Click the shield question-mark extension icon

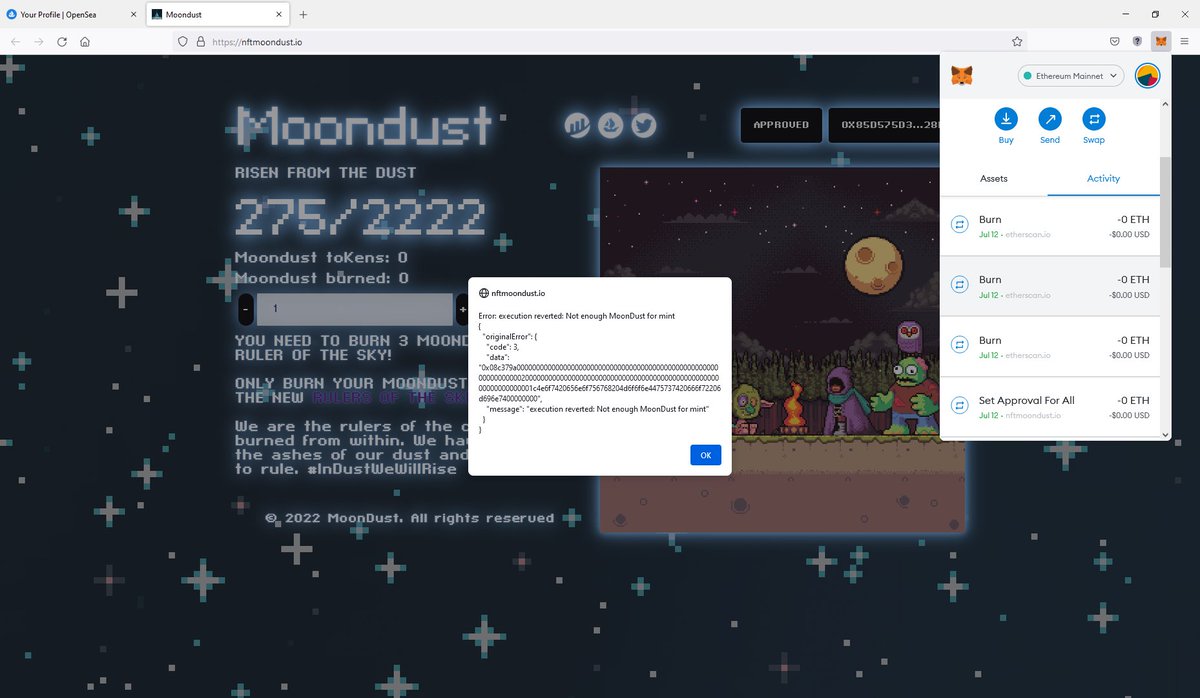coord(1137,42)
